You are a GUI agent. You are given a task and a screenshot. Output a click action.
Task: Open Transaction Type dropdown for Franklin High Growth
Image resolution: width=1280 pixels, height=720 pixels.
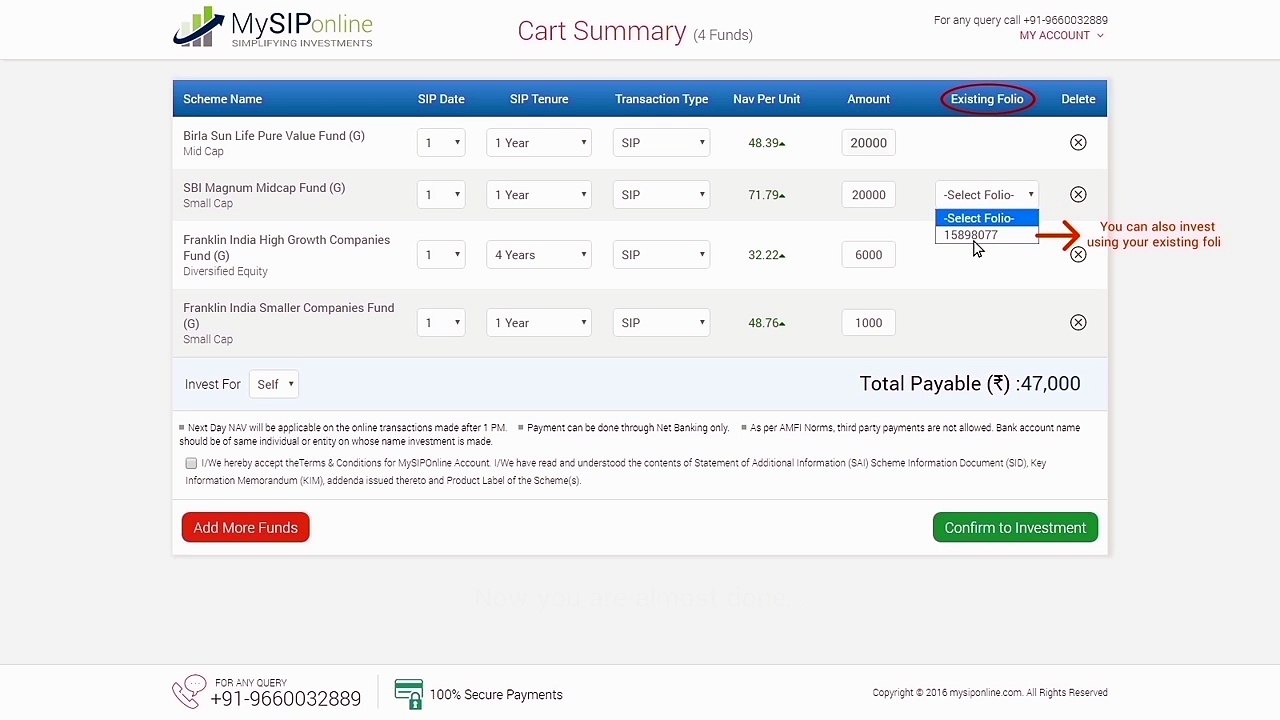point(661,255)
